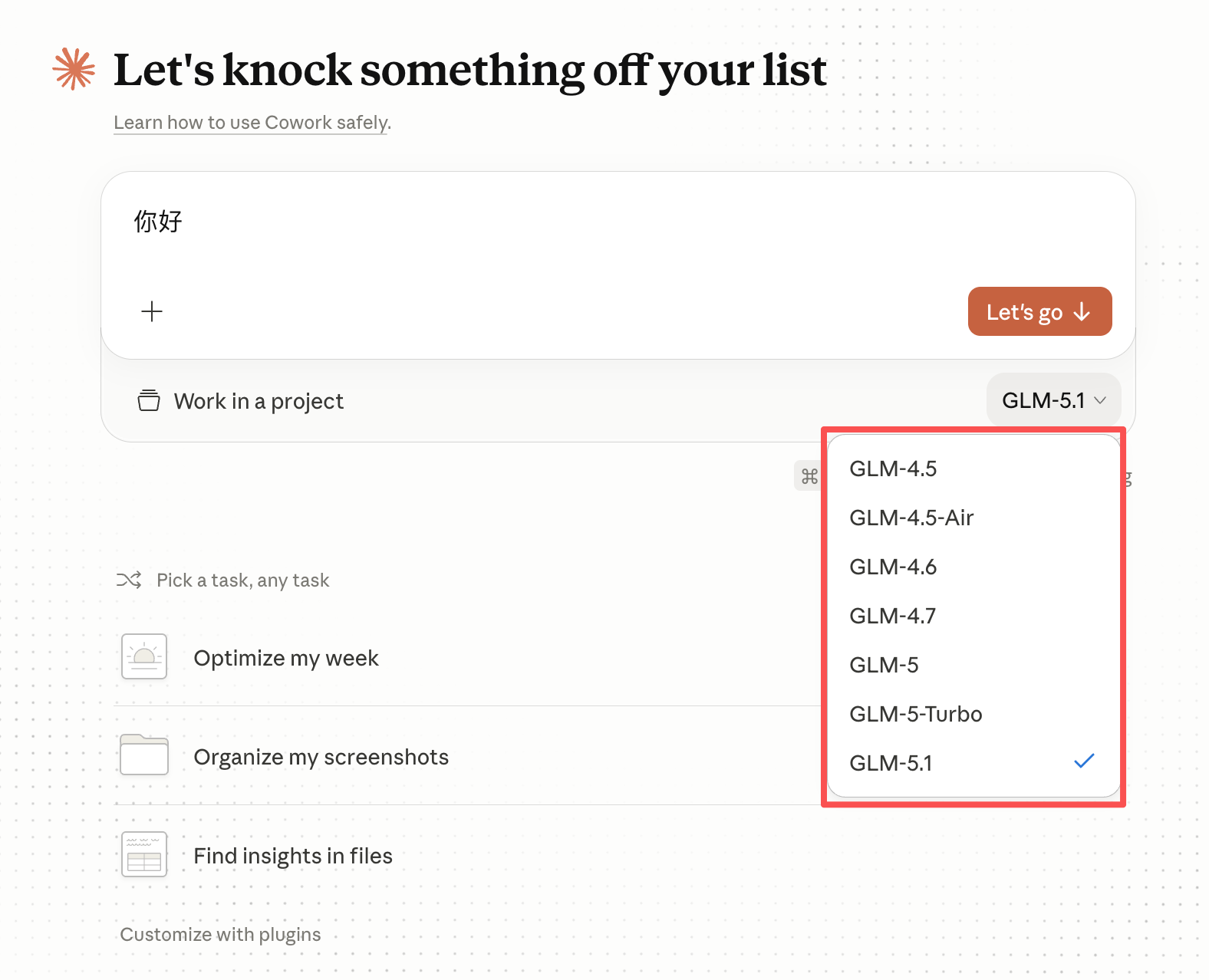This screenshot has width=1209, height=980.
Task: Click the sunrise icon for Optimize my week
Action: pyautogui.click(x=144, y=657)
